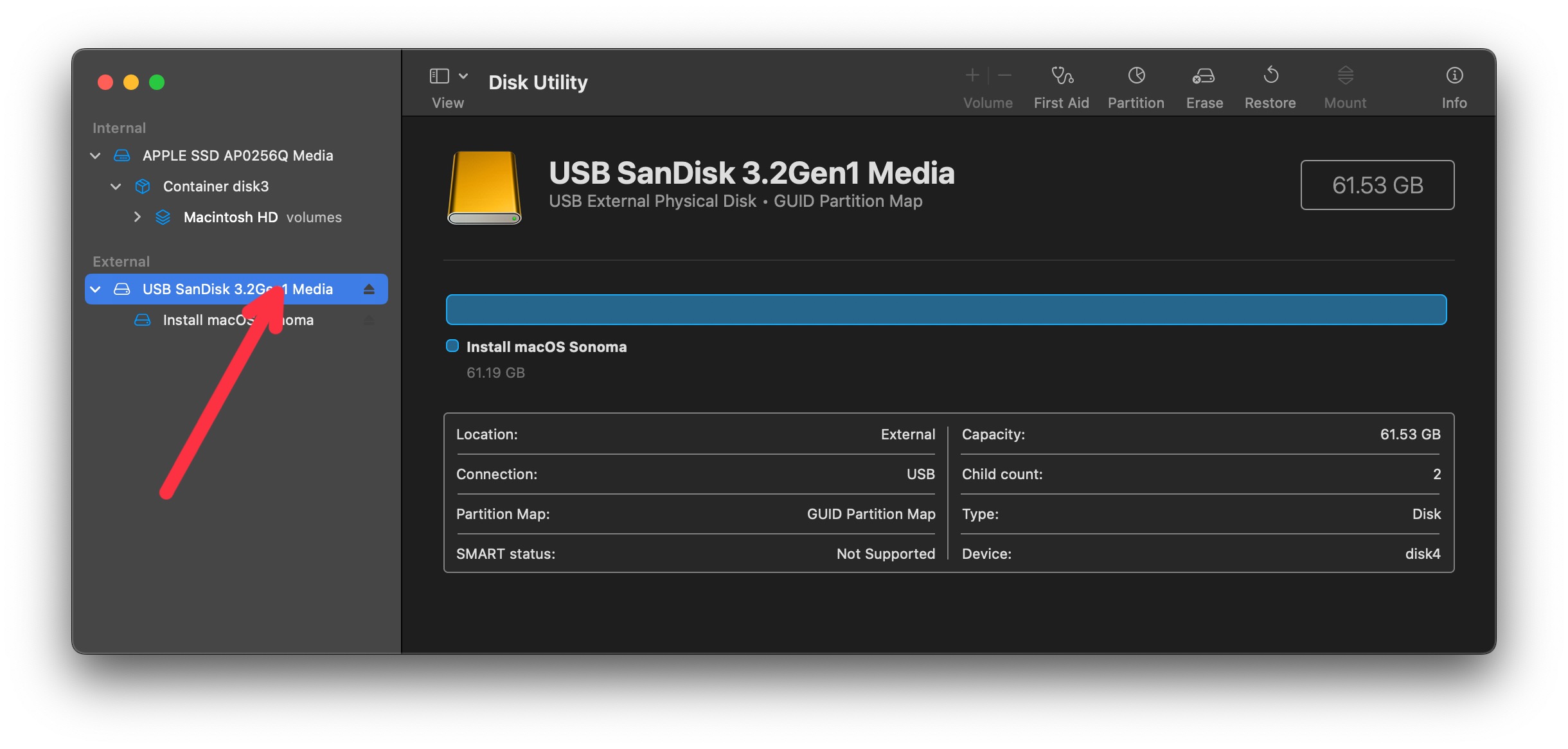The image size is (1568, 749).
Task: Select the Install macOS Sonoma indicator dot
Action: click(x=451, y=346)
